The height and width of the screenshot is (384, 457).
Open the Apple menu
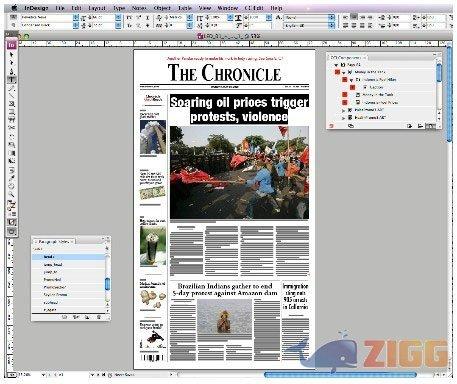14,7
